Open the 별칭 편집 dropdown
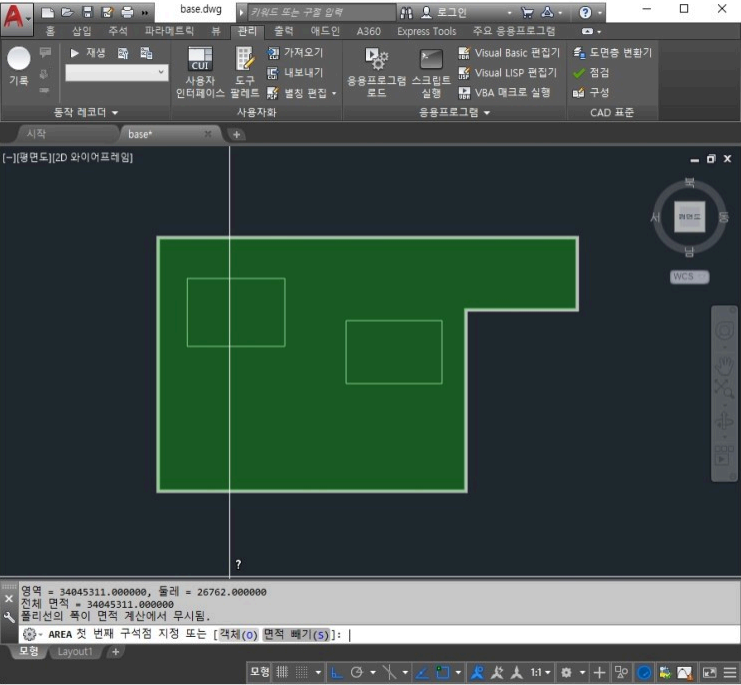Viewport: 741px width, 685px height. (334, 93)
